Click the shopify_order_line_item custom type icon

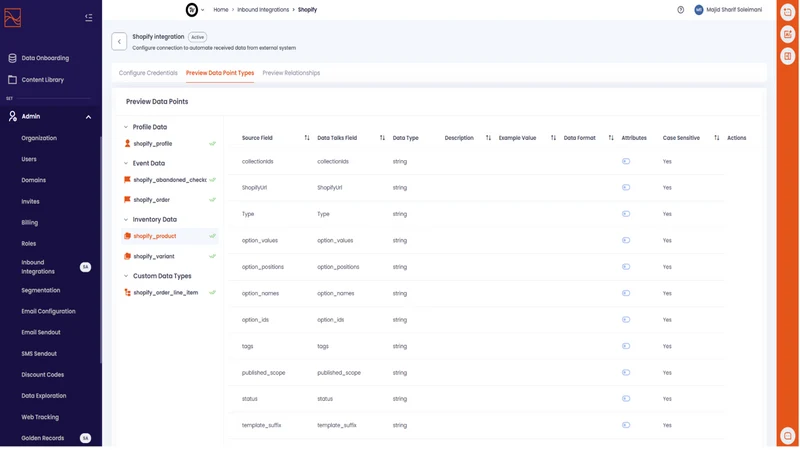pos(128,292)
